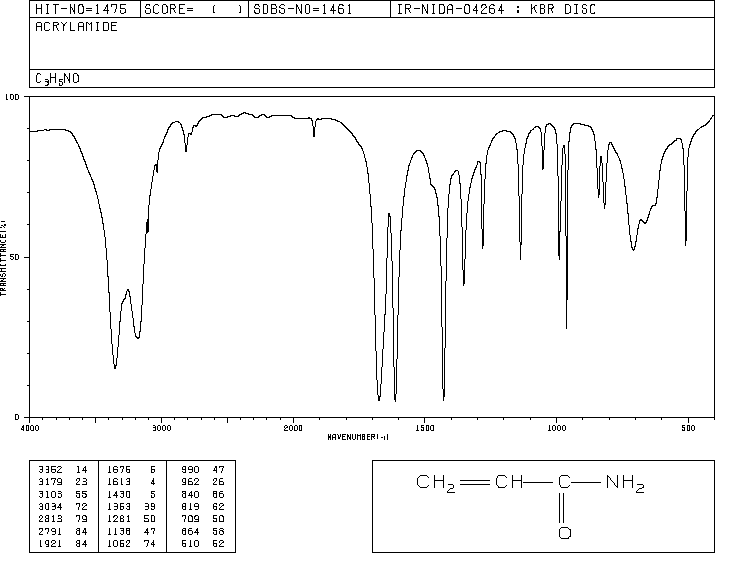Click the 1500 x-axis tick label
The width and height of the screenshot is (747, 570).
coord(425,428)
